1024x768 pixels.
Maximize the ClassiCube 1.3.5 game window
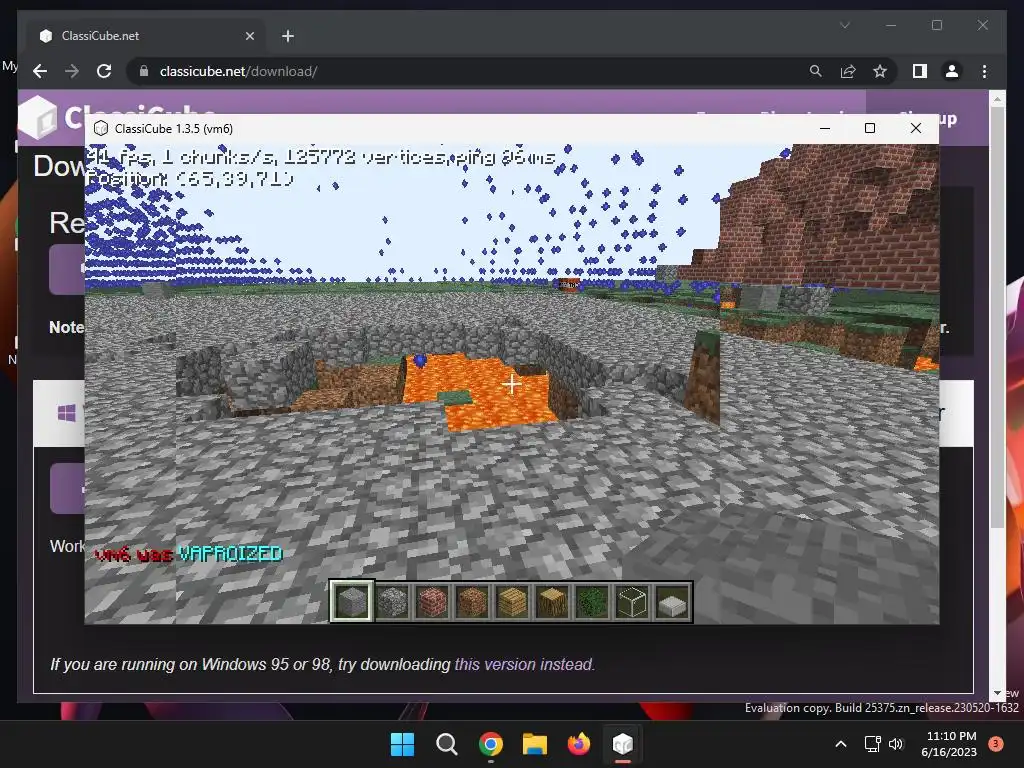click(x=870, y=128)
